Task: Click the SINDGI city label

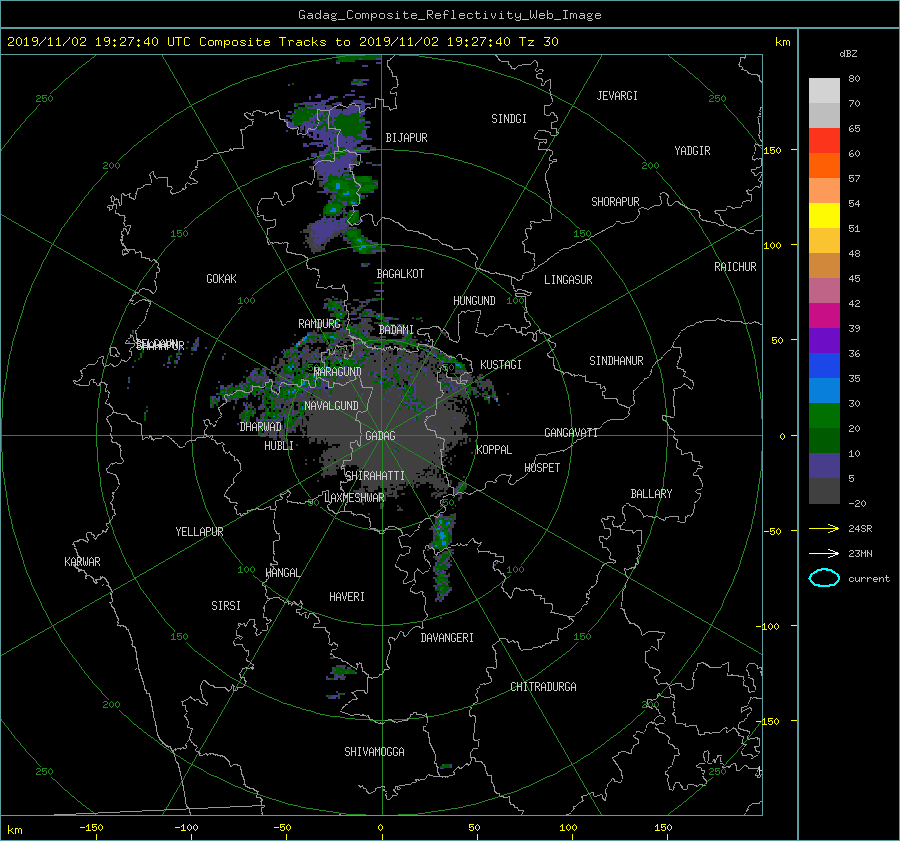Action: [x=509, y=119]
